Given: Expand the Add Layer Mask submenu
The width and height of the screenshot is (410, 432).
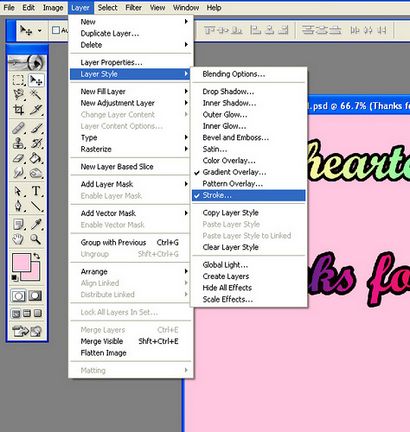Looking at the screenshot, I should (131, 184).
